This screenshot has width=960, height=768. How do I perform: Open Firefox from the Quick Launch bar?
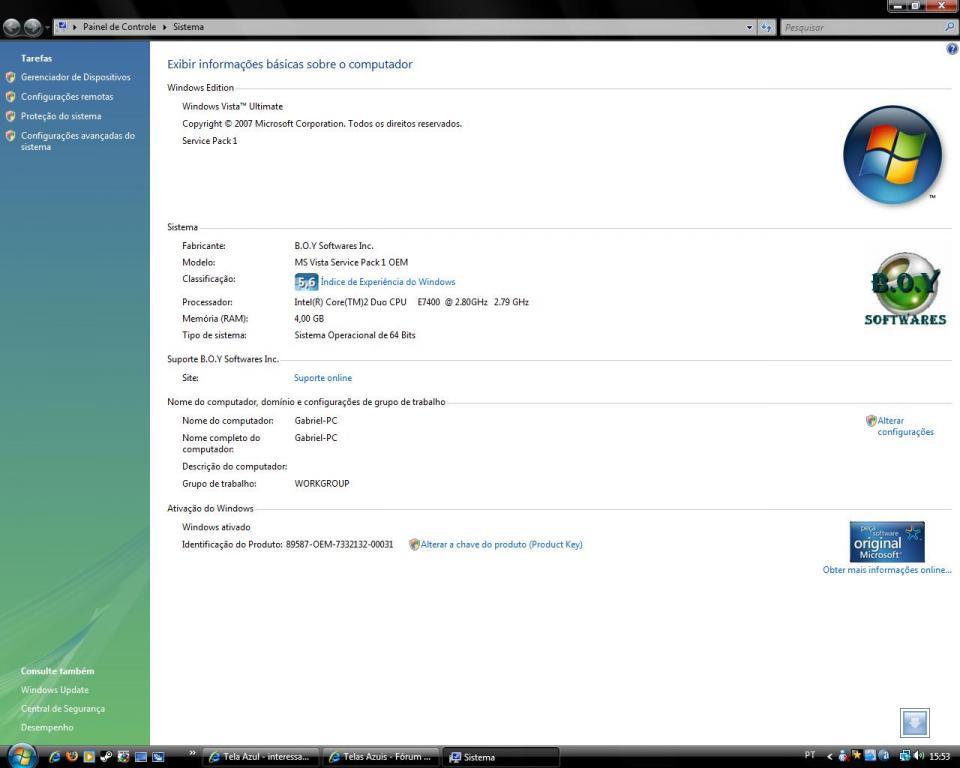(x=72, y=757)
